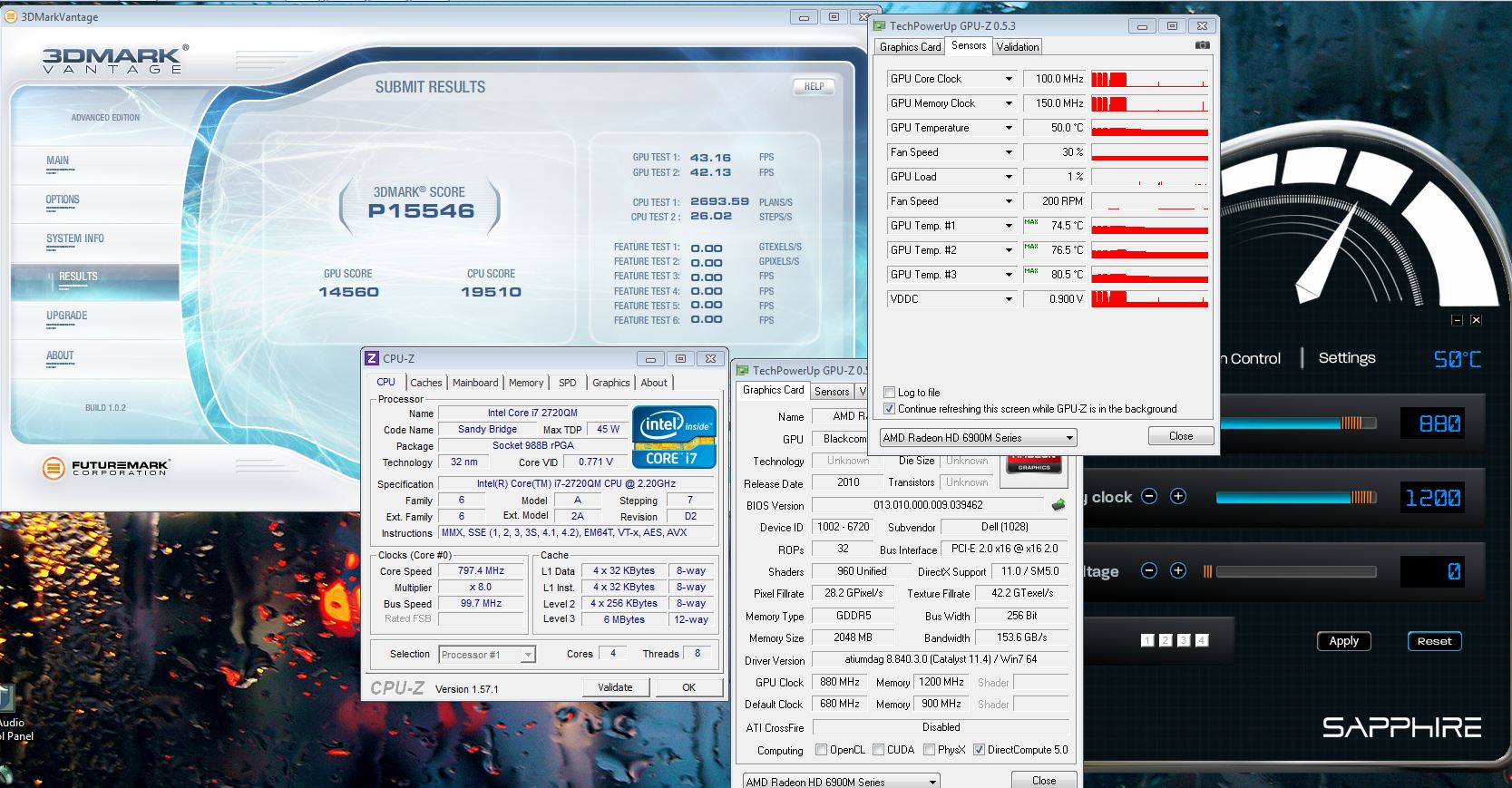Decrease voltage with minus icon in TriXX

(x=1149, y=570)
